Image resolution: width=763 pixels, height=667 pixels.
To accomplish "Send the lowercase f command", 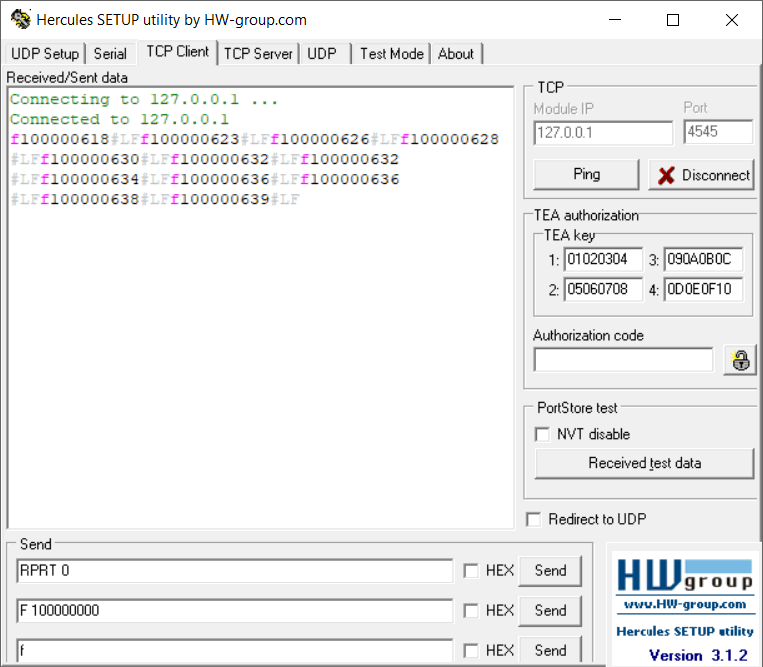I will pyautogui.click(x=550, y=650).
